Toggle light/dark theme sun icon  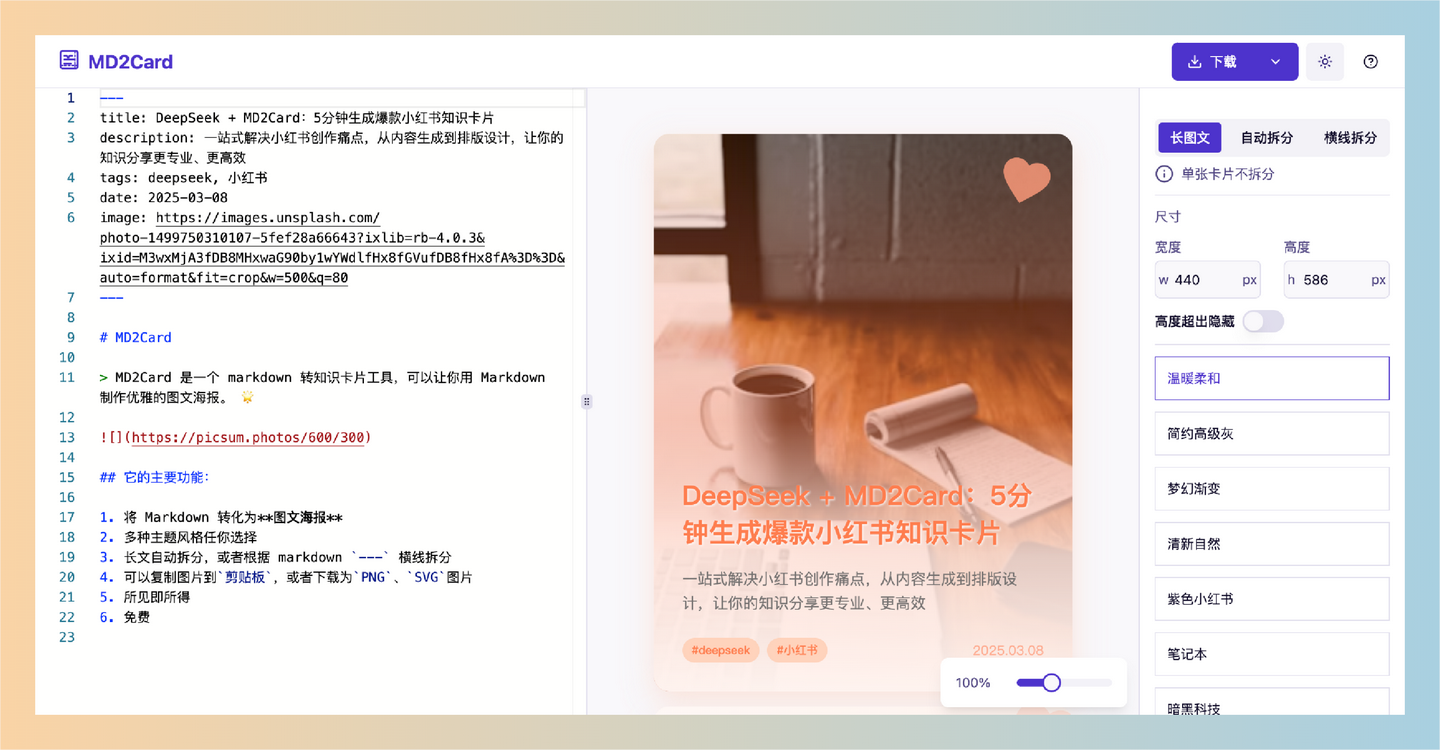point(1325,62)
